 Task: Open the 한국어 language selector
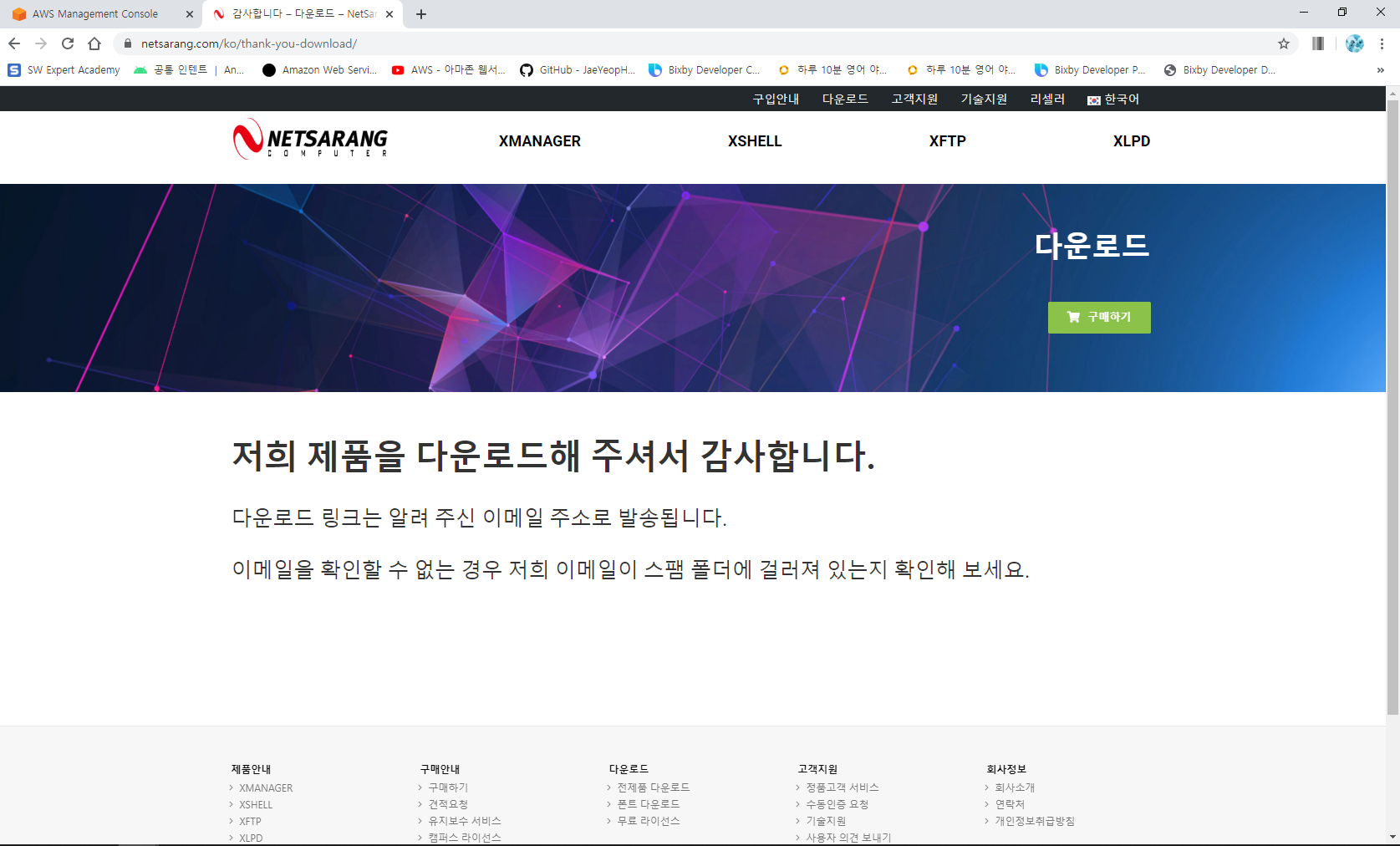click(x=1113, y=99)
